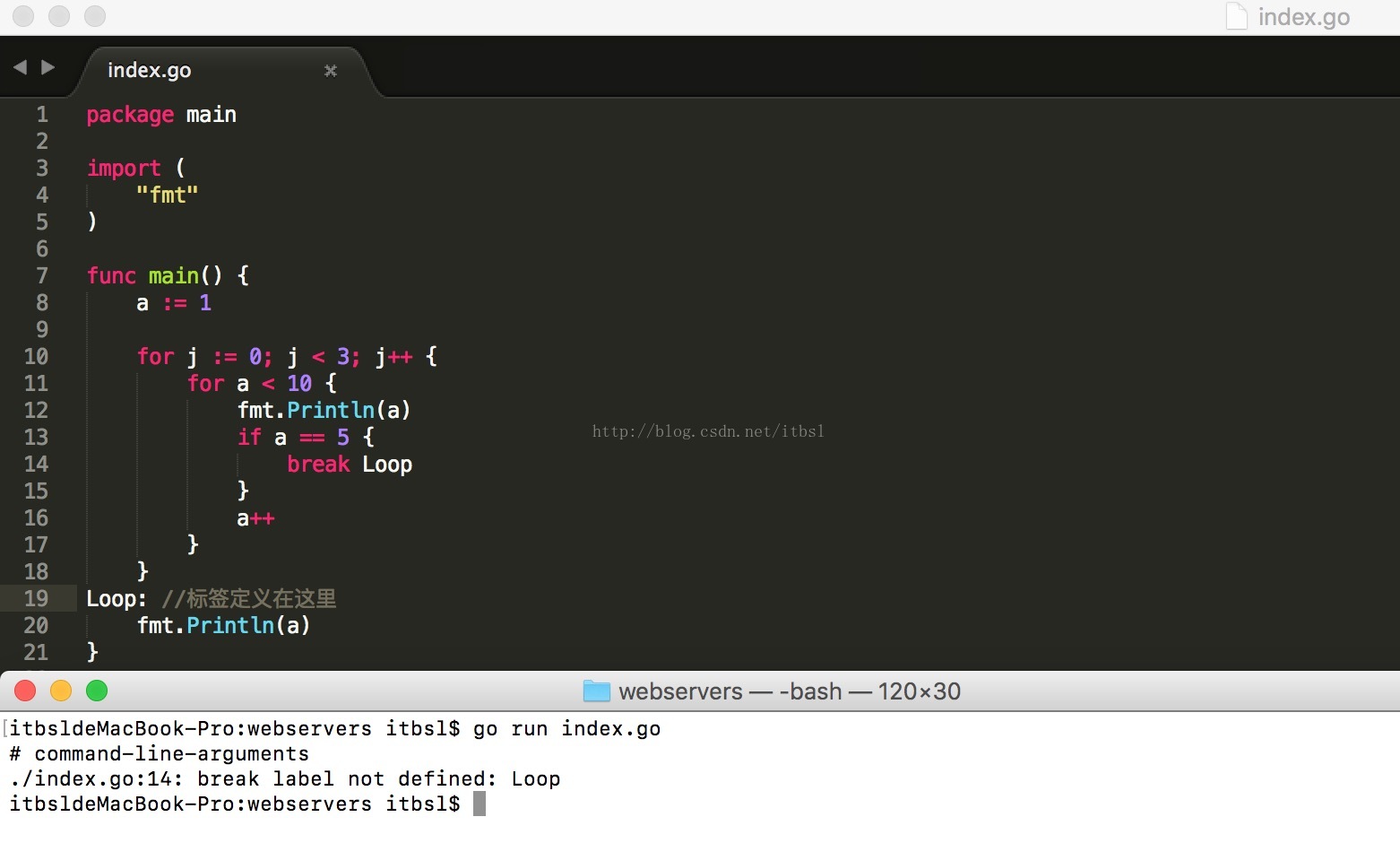This screenshot has height=843, width=1400.
Task: Click line number 14 in the gutter
Action: pyautogui.click(x=36, y=464)
